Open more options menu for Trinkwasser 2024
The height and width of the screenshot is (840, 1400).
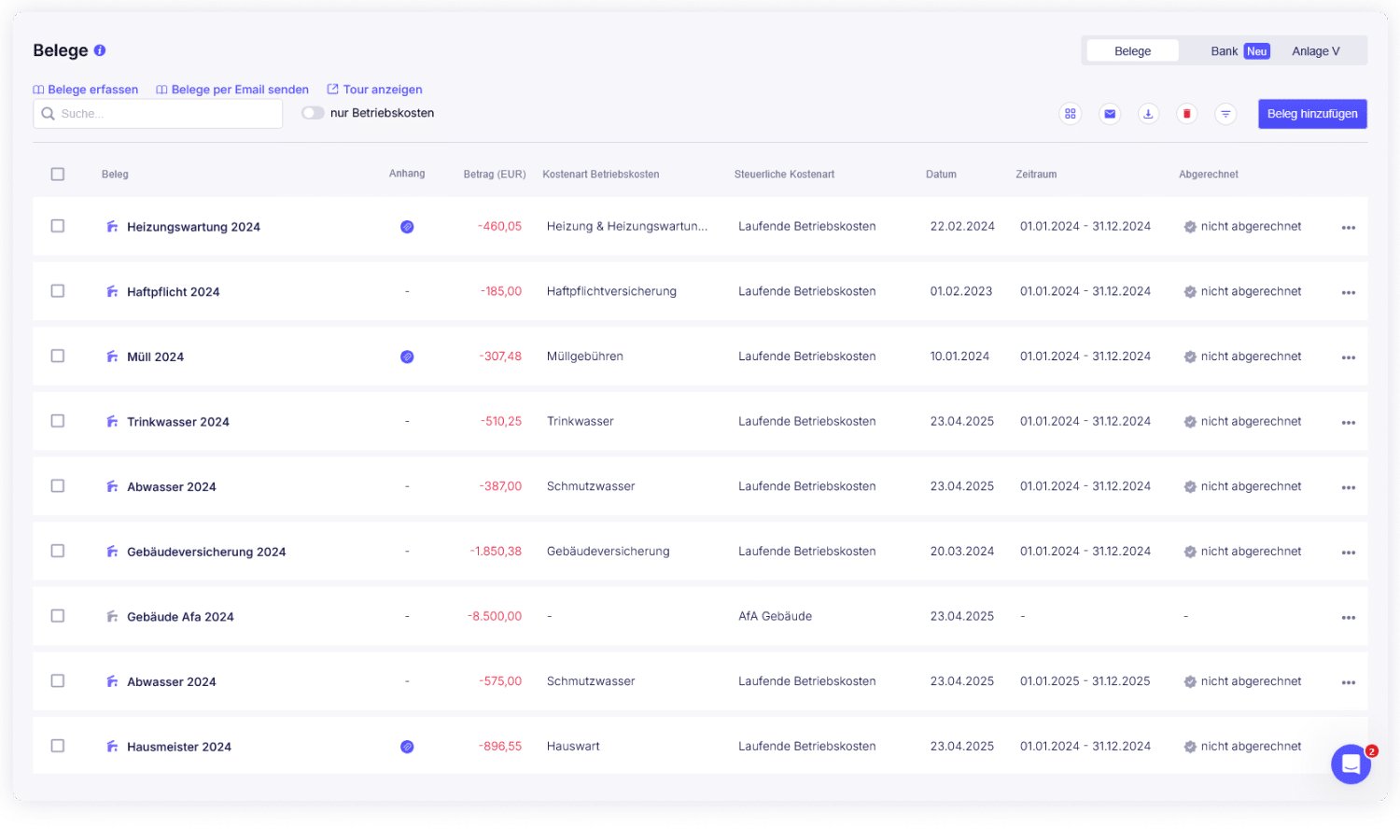coord(1349,423)
